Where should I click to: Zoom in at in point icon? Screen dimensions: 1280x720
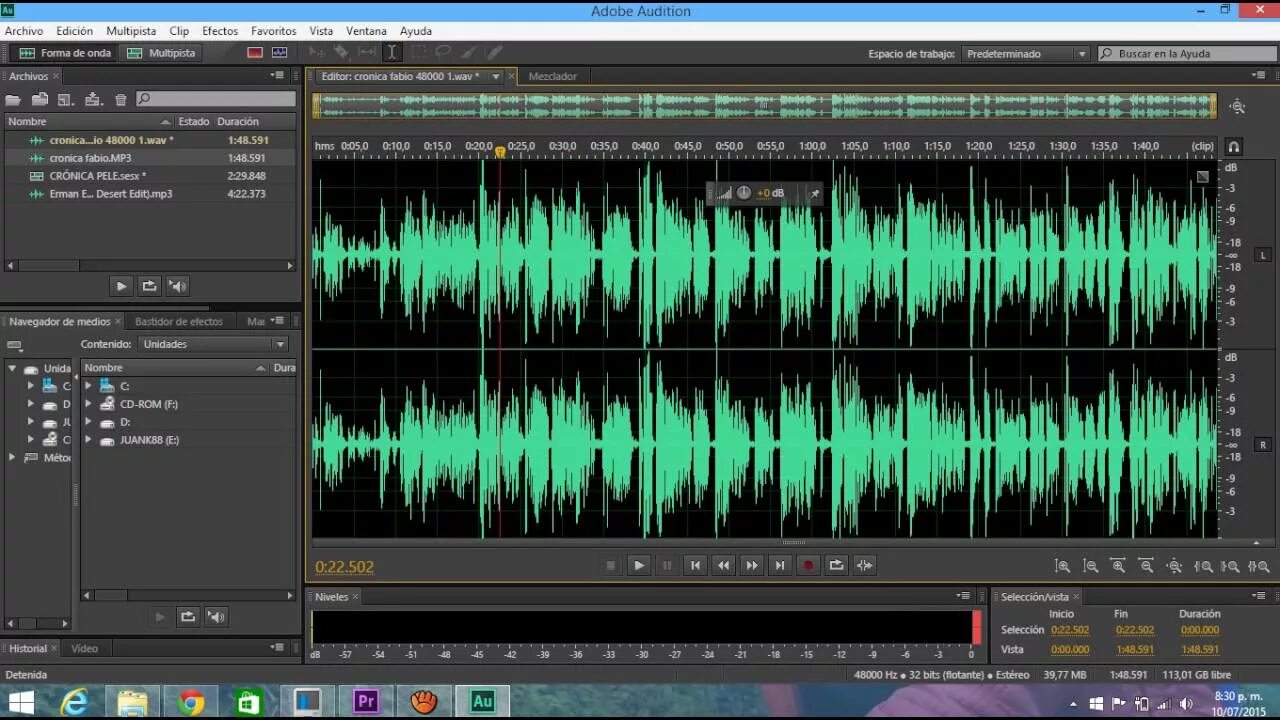(x=1204, y=566)
